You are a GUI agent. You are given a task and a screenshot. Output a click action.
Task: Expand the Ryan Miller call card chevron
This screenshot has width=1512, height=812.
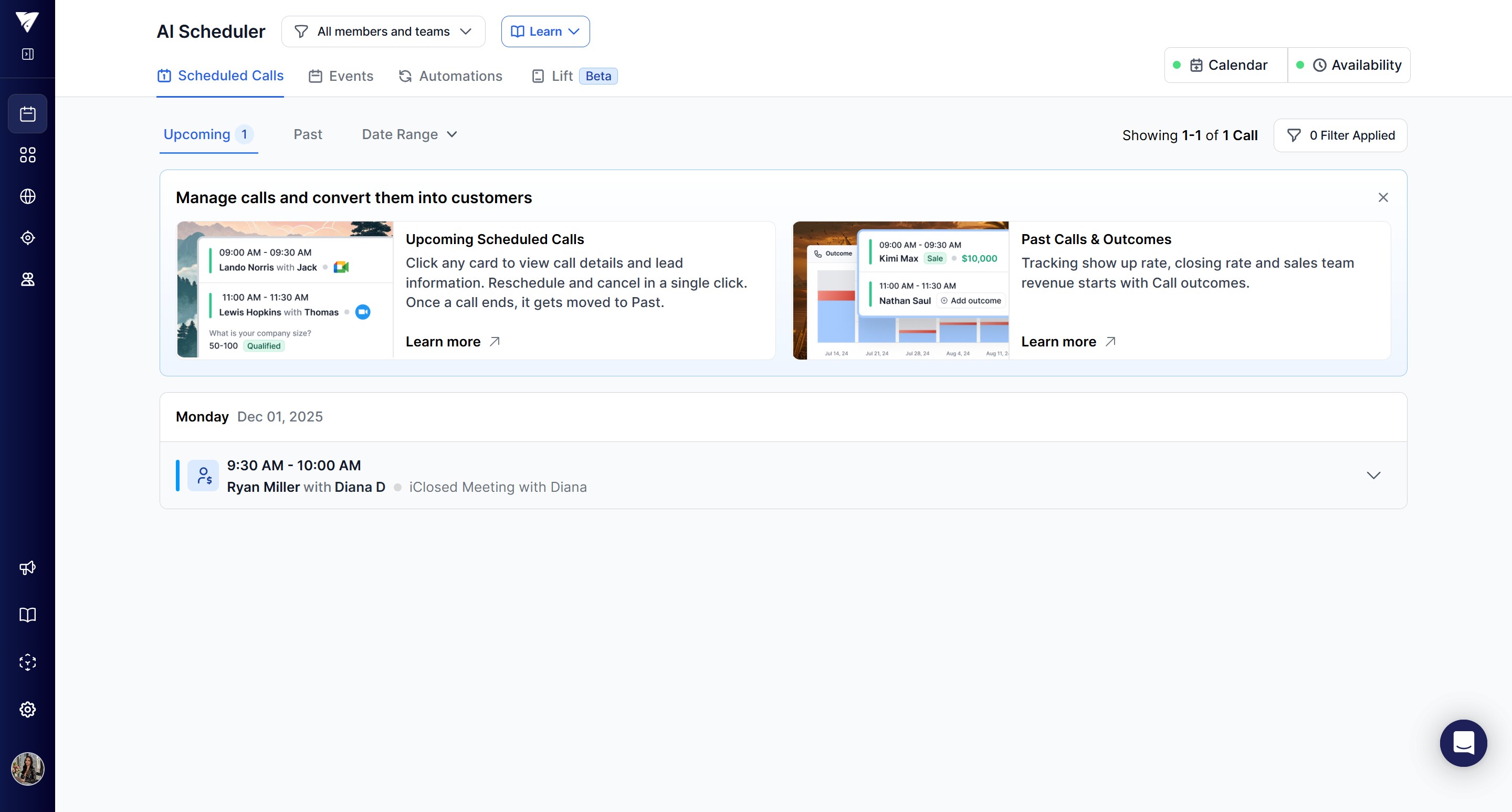[x=1373, y=475]
